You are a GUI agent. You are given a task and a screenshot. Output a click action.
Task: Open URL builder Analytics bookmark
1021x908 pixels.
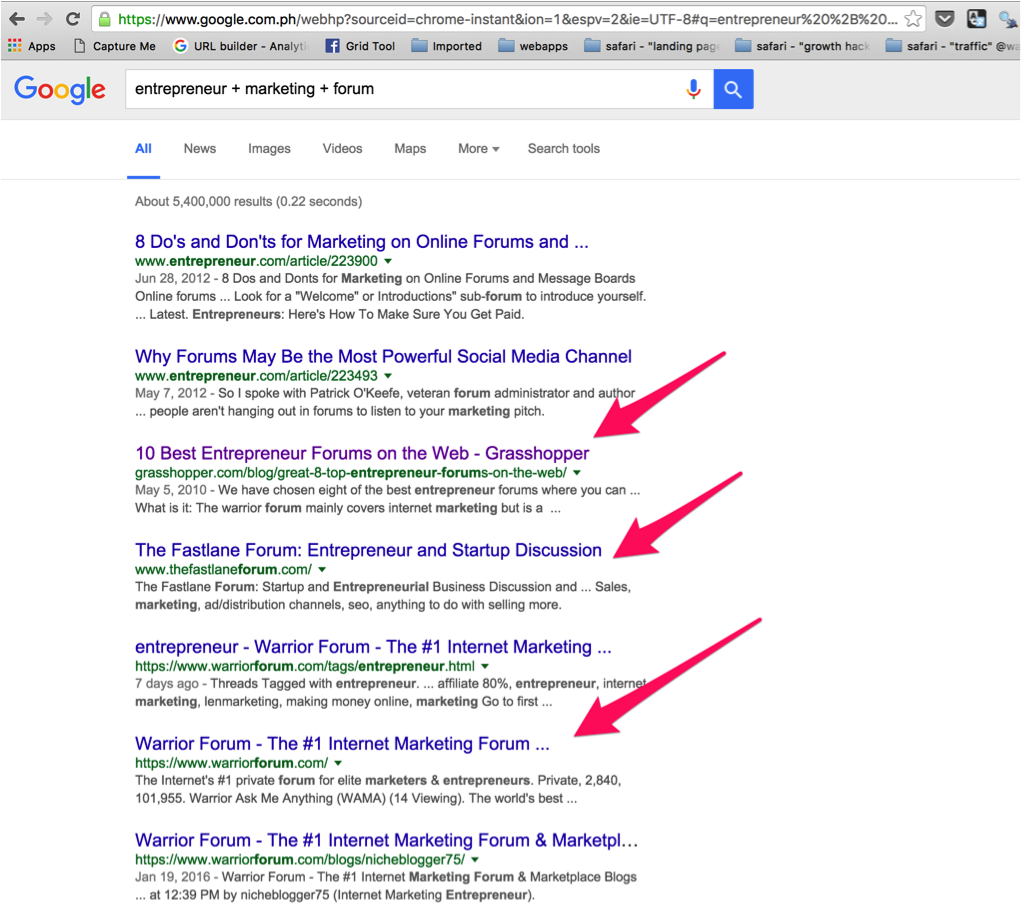click(240, 46)
